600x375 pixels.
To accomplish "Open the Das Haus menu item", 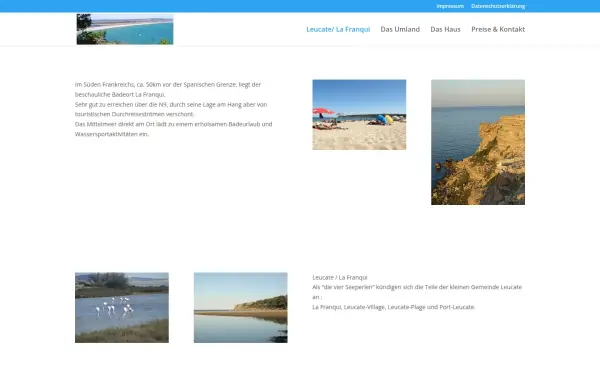I will (x=445, y=29).
